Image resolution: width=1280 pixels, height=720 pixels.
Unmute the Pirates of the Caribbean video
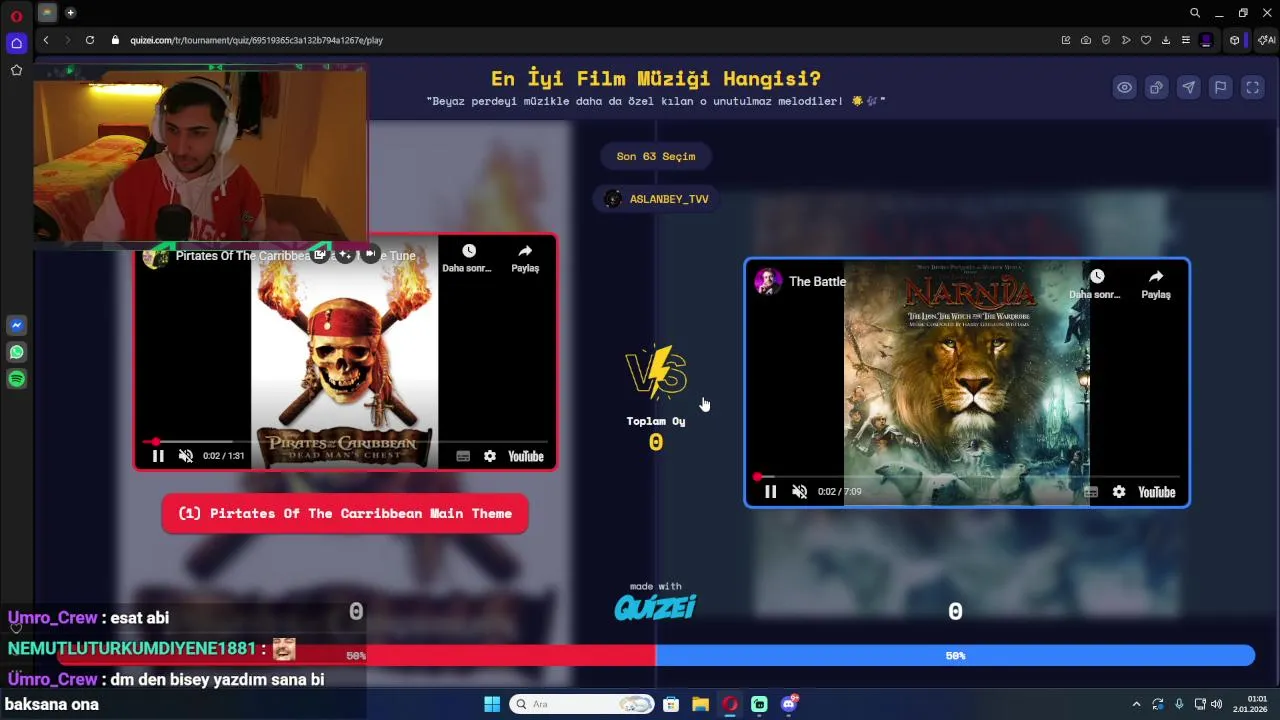186,456
